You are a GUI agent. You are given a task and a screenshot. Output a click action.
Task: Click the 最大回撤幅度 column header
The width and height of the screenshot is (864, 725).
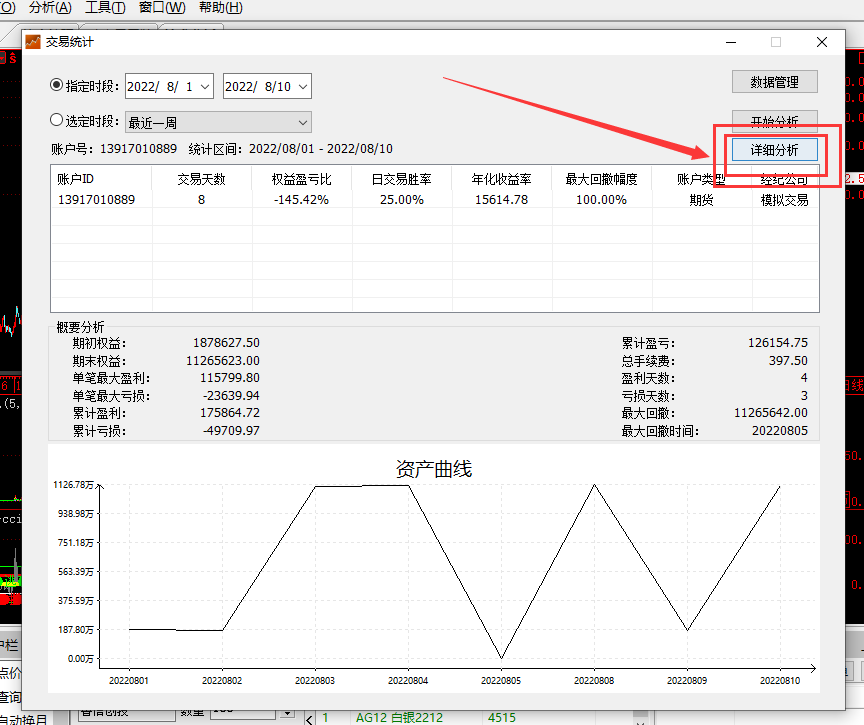pyautogui.click(x=601, y=179)
